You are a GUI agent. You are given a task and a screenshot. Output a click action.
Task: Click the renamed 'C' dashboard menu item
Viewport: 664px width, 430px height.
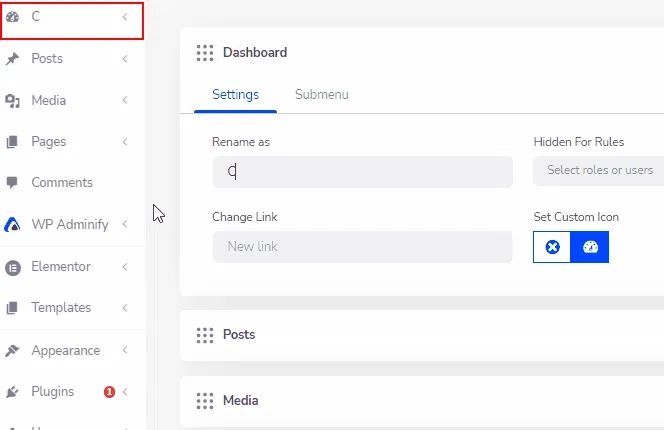pos(72,21)
